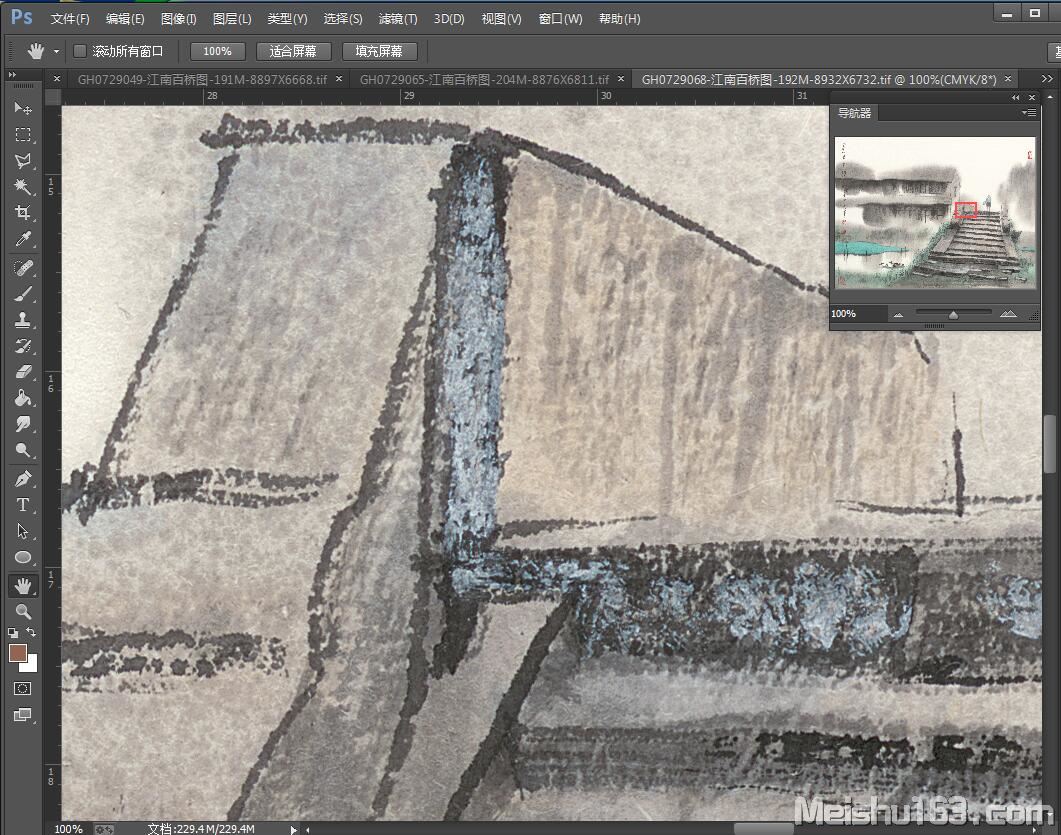Select the Healing Brush tool
This screenshot has width=1061, height=835.
(23, 268)
